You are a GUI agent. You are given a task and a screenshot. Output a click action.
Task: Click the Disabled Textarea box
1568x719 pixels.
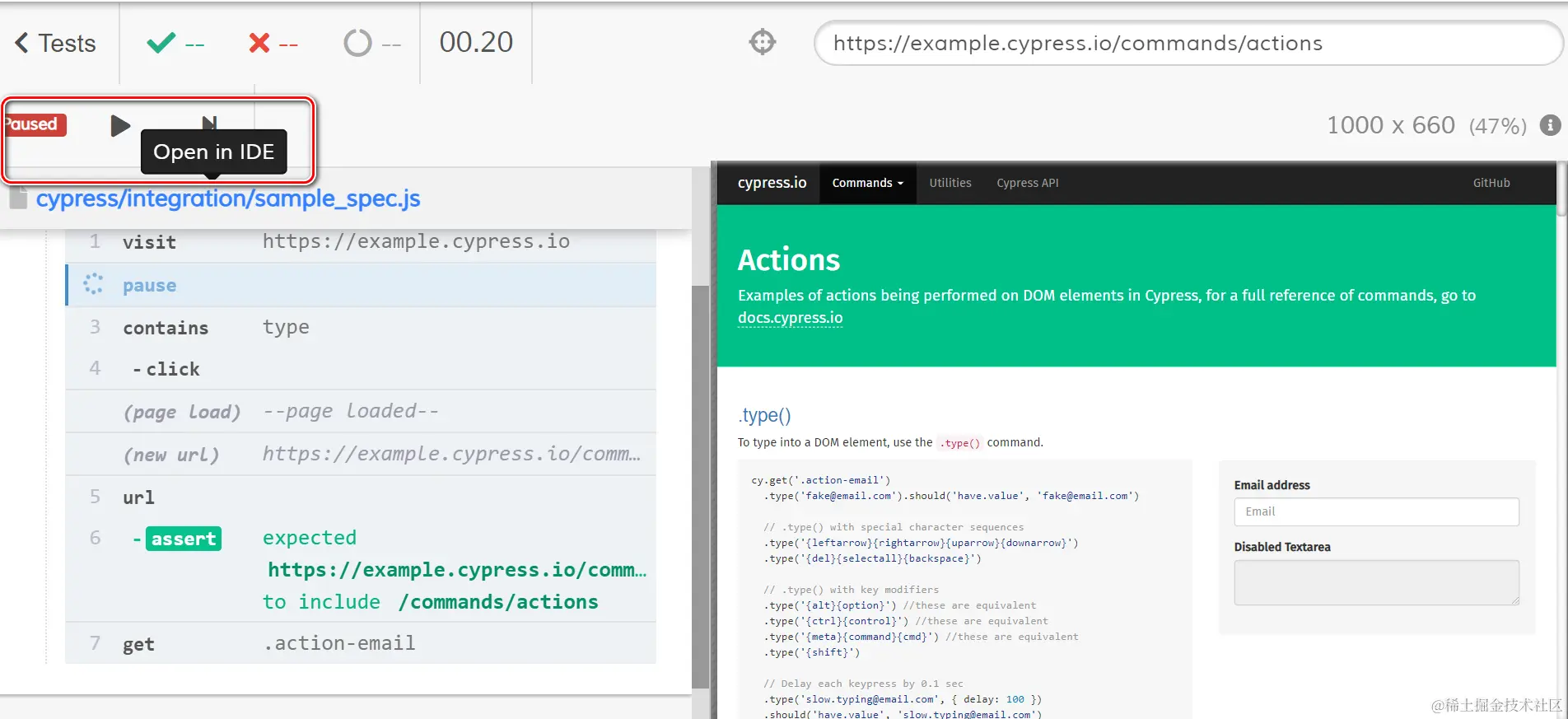click(x=1376, y=583)
